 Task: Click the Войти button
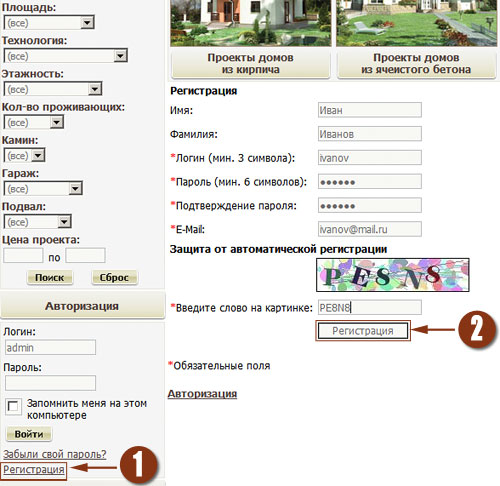[x=29, y=434]
